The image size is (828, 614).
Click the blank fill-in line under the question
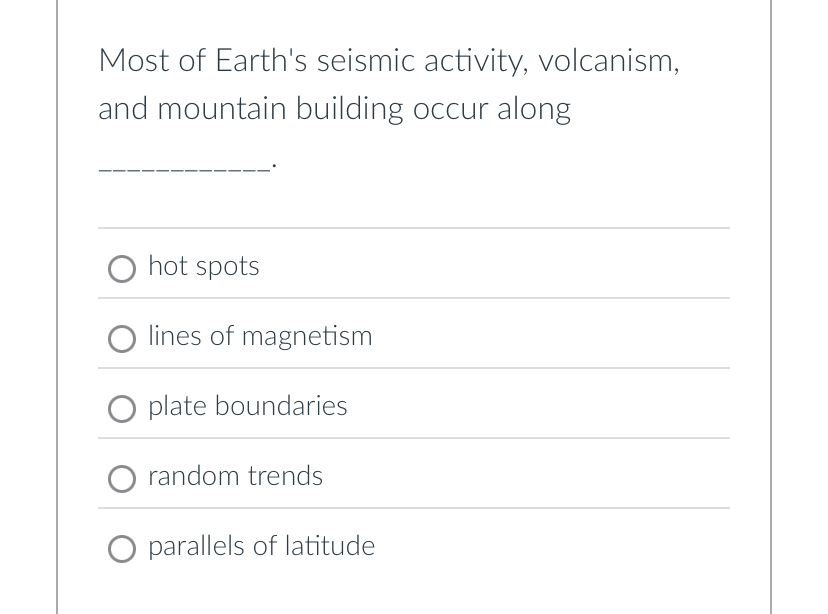(x=183, y=166)
